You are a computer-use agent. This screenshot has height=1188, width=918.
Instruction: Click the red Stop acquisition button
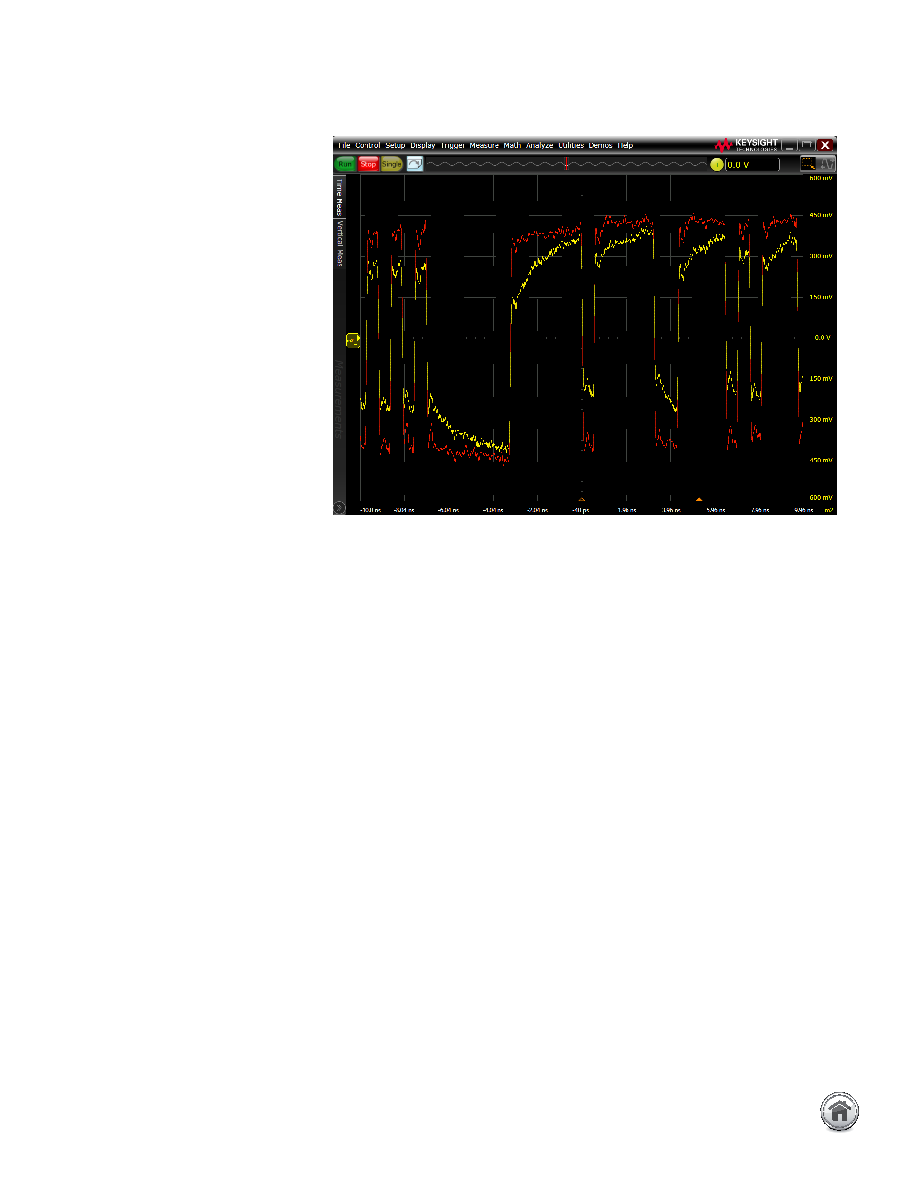(368, 164)
